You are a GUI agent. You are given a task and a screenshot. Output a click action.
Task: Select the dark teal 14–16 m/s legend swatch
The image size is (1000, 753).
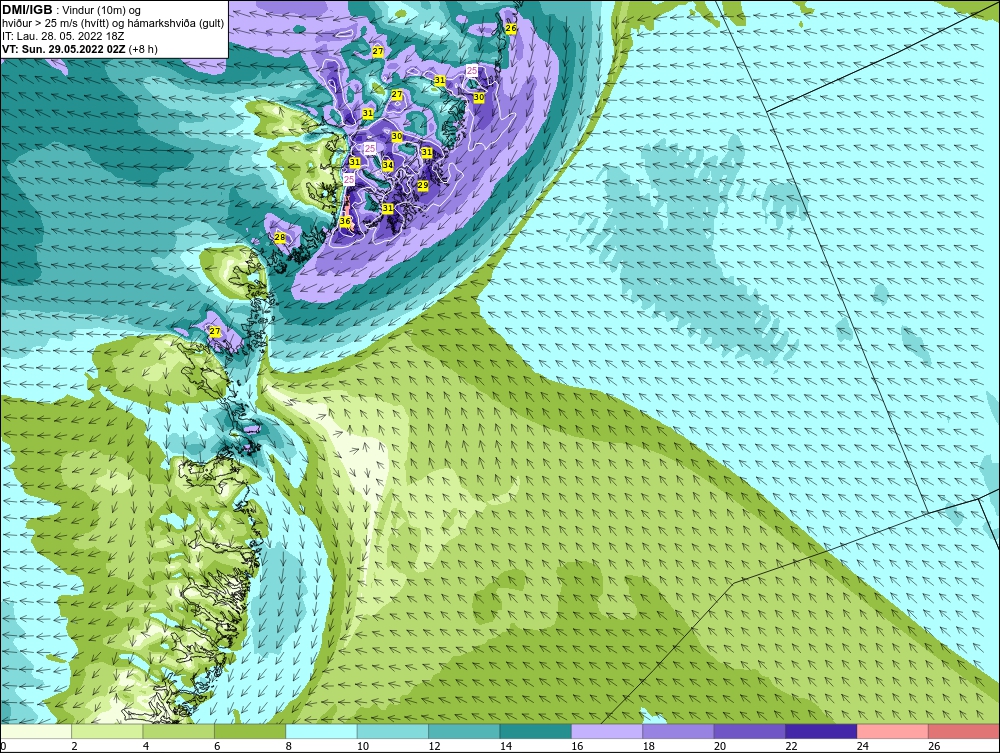pyautogui.click(x=536, y=731)
